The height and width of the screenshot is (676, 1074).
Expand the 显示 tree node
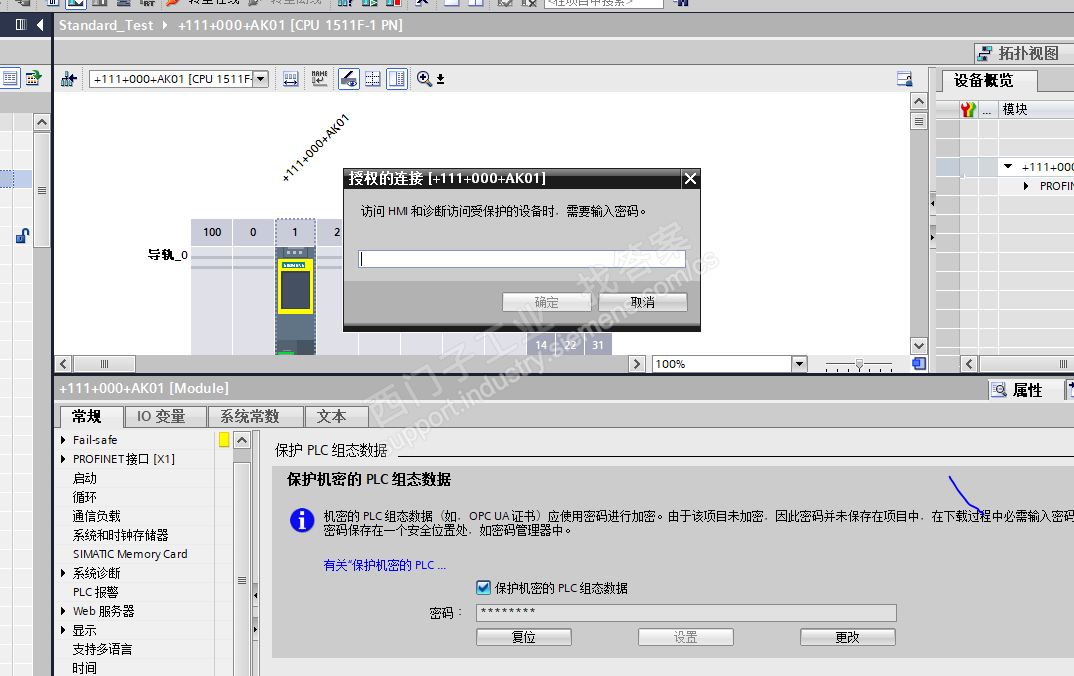click(63, 630)
